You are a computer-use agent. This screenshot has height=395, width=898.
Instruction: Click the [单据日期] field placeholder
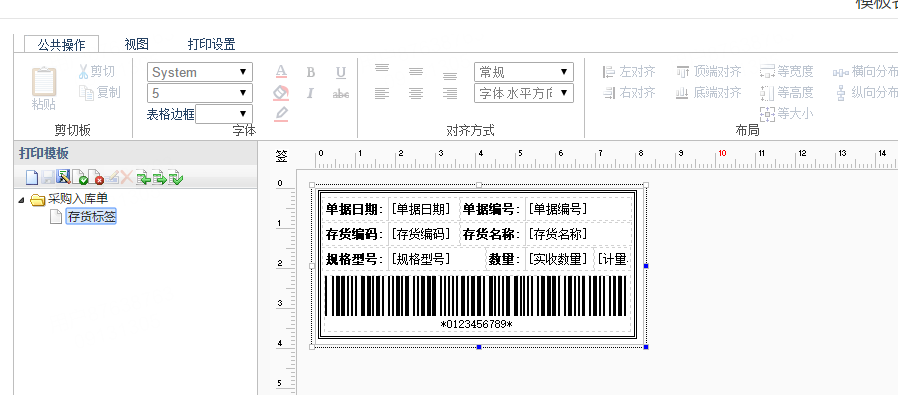tap(421, 209)
